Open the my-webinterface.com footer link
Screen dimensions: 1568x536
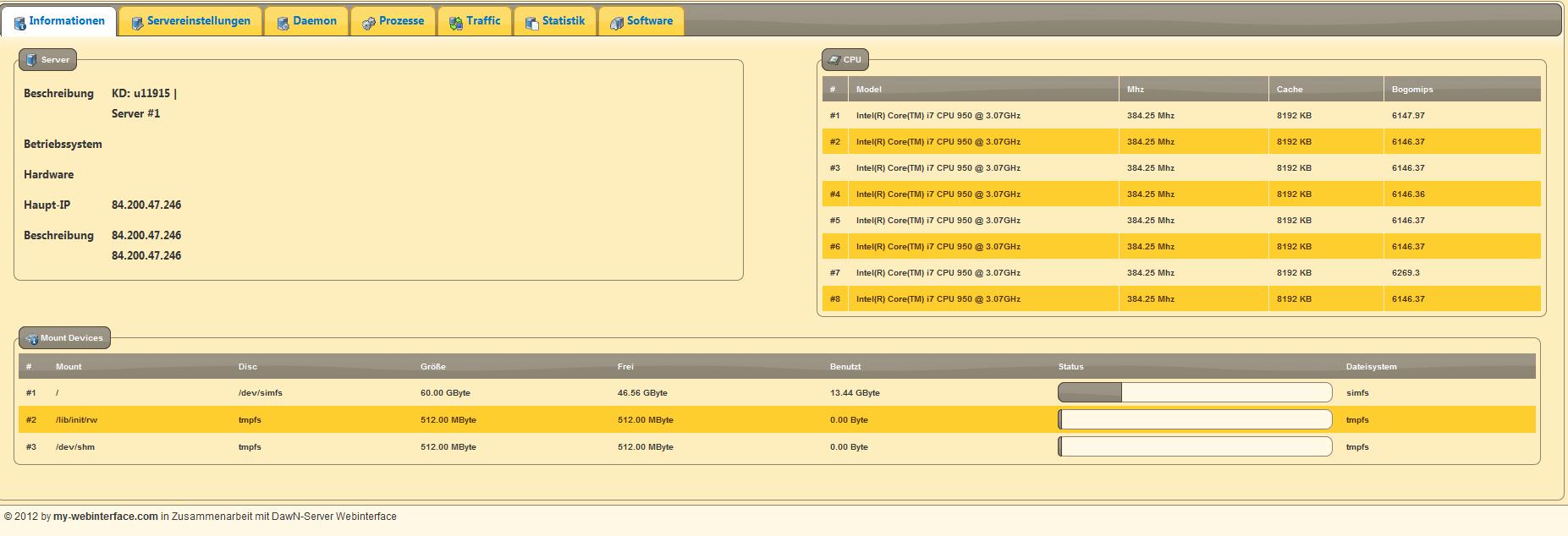tap(106, 517)
